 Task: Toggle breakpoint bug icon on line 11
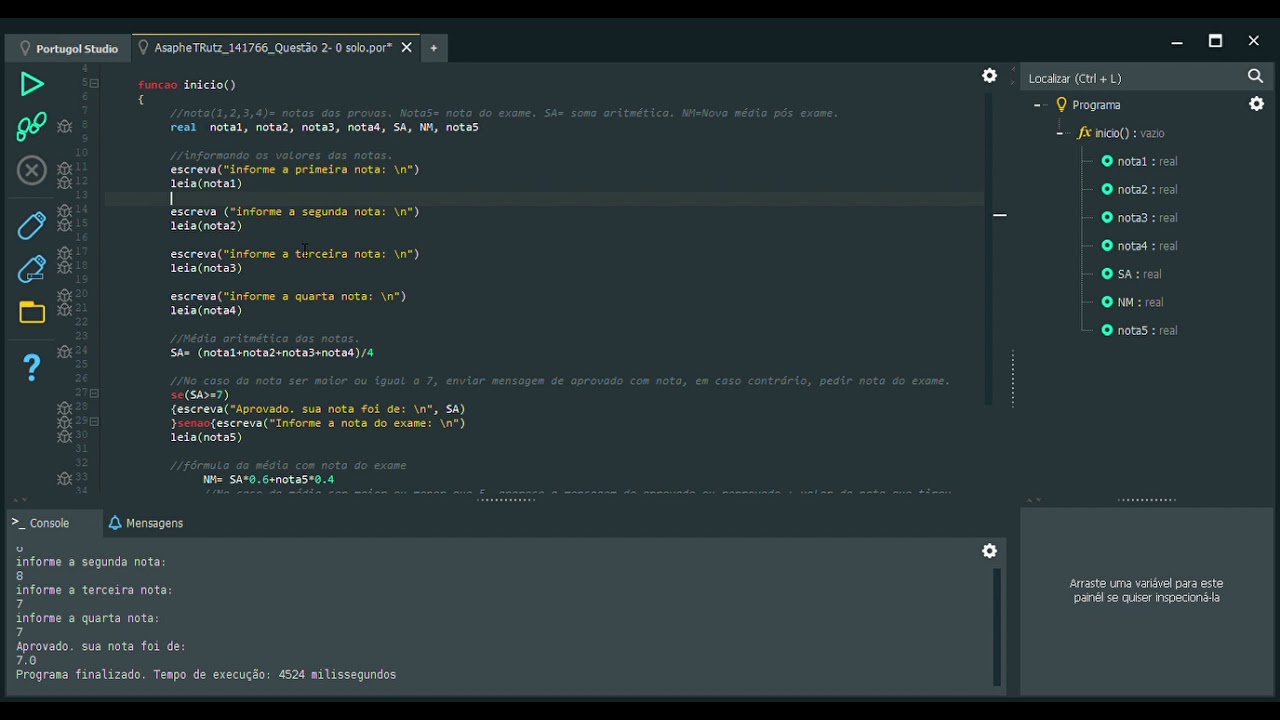(x=64, y=169)
